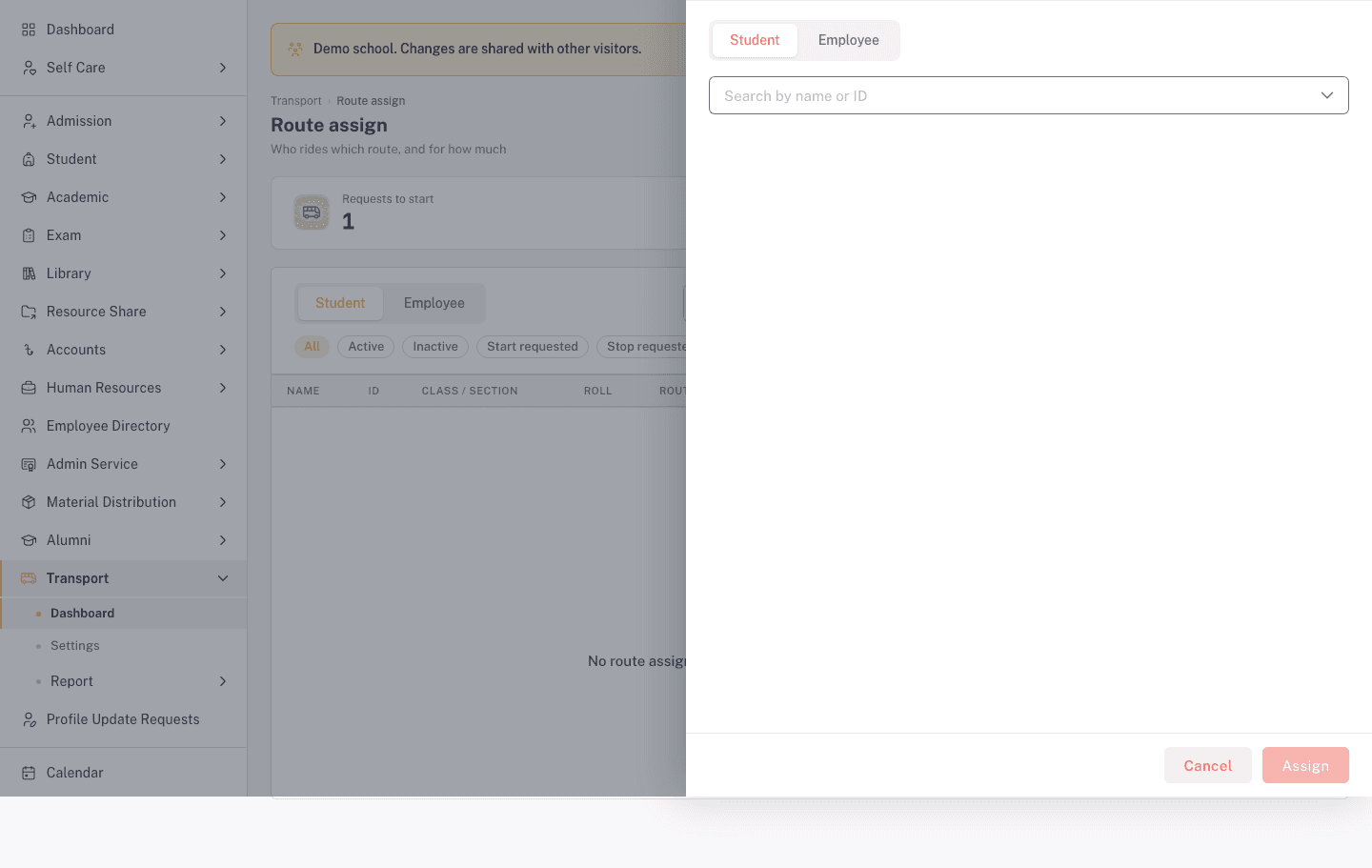Click the Academic graduation cap icon
This screenshot has height=868, width=1372.
pos(29,197)
